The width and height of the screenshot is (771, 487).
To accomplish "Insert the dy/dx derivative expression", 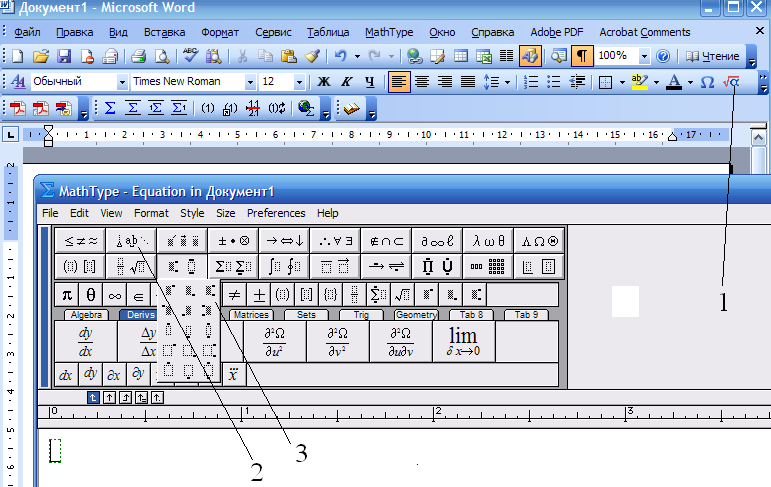I will click(x=86, y=341).
